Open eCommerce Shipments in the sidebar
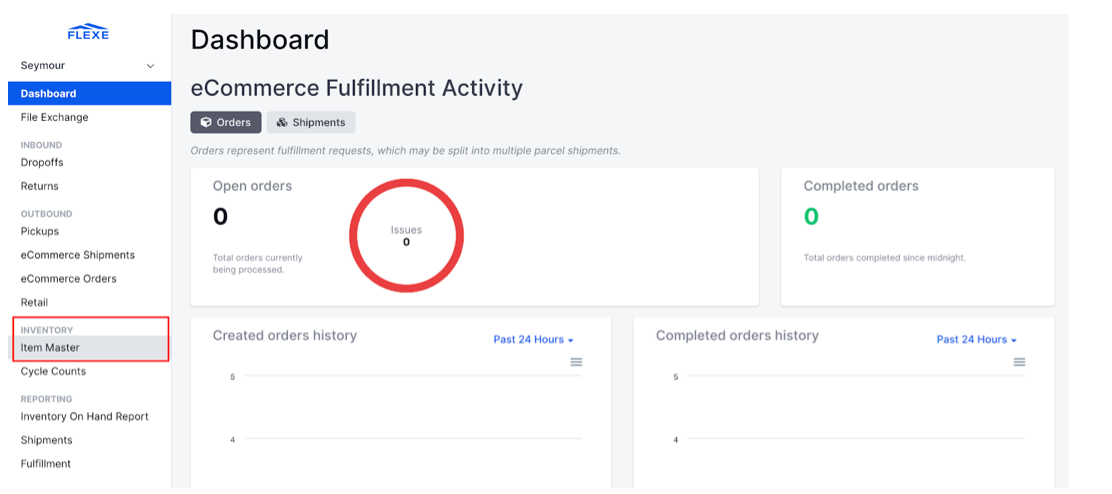This screenshot has height=494, width=1112. tap(77, 255)
